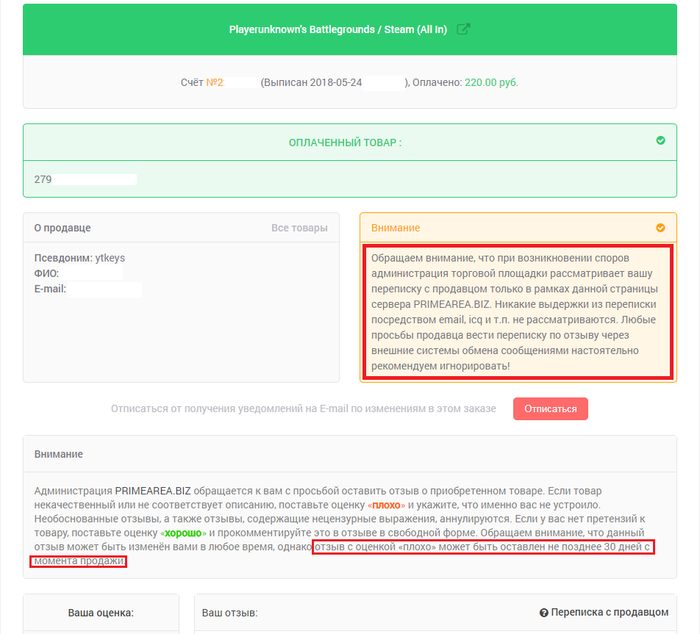The height and width of the screenshot is (634, 700).
Task: Click the checkmark icon in ОПЛАЧЕННЫЙ ТОВАР header
Action: tap(660, 141)
